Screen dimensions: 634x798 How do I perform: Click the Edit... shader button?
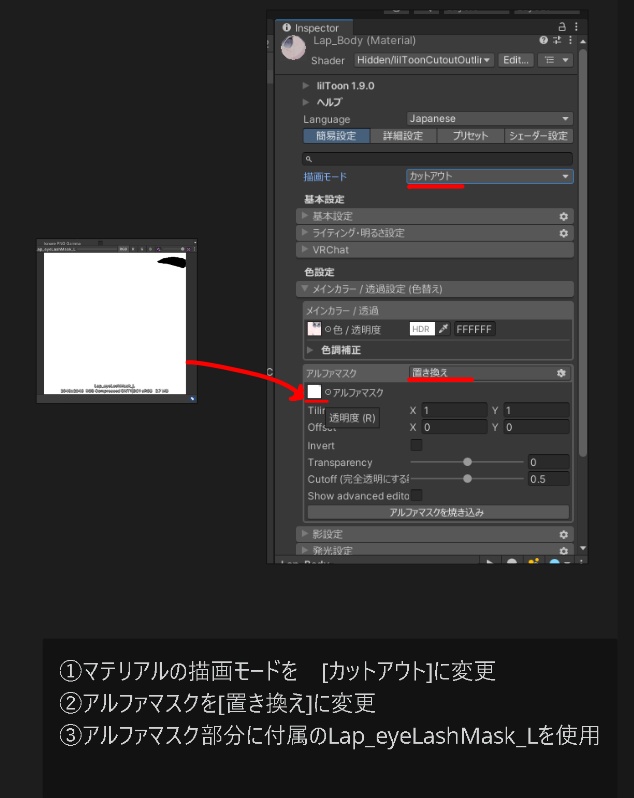(x=515, y=60)
